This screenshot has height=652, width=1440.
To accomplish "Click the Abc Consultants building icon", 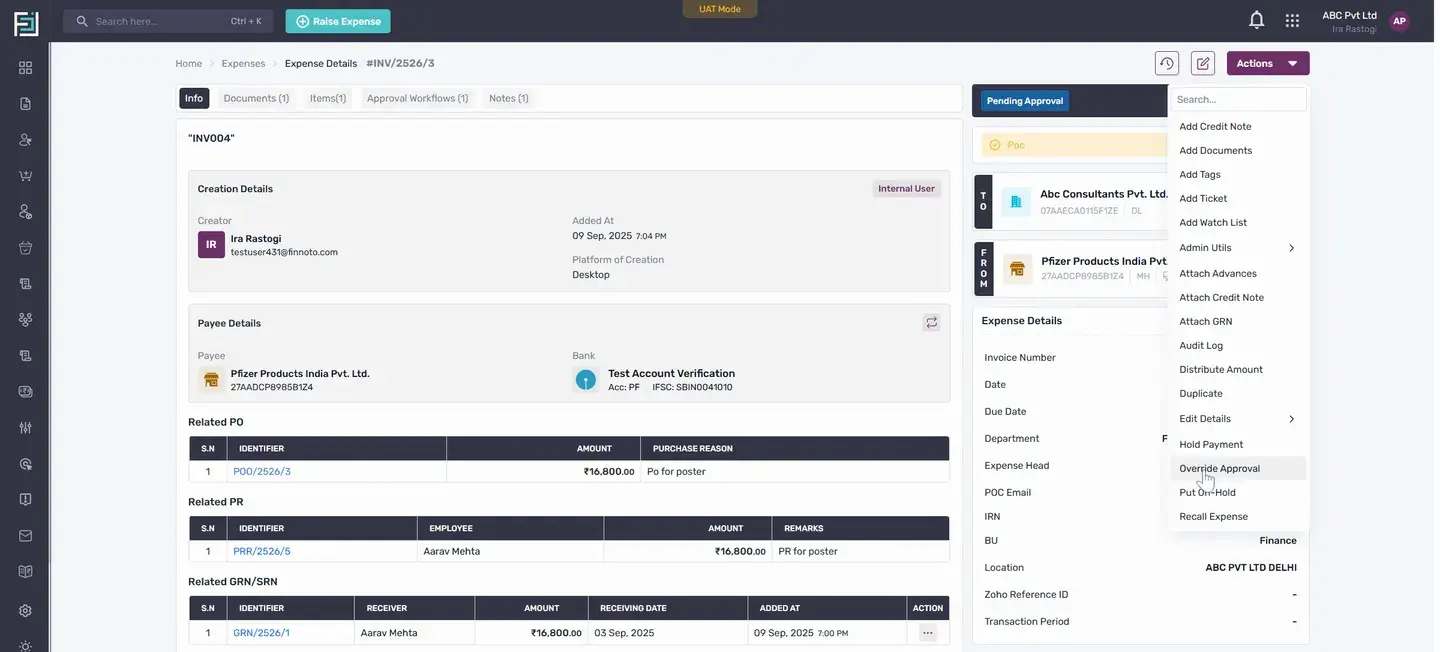I will [1016, 202].
